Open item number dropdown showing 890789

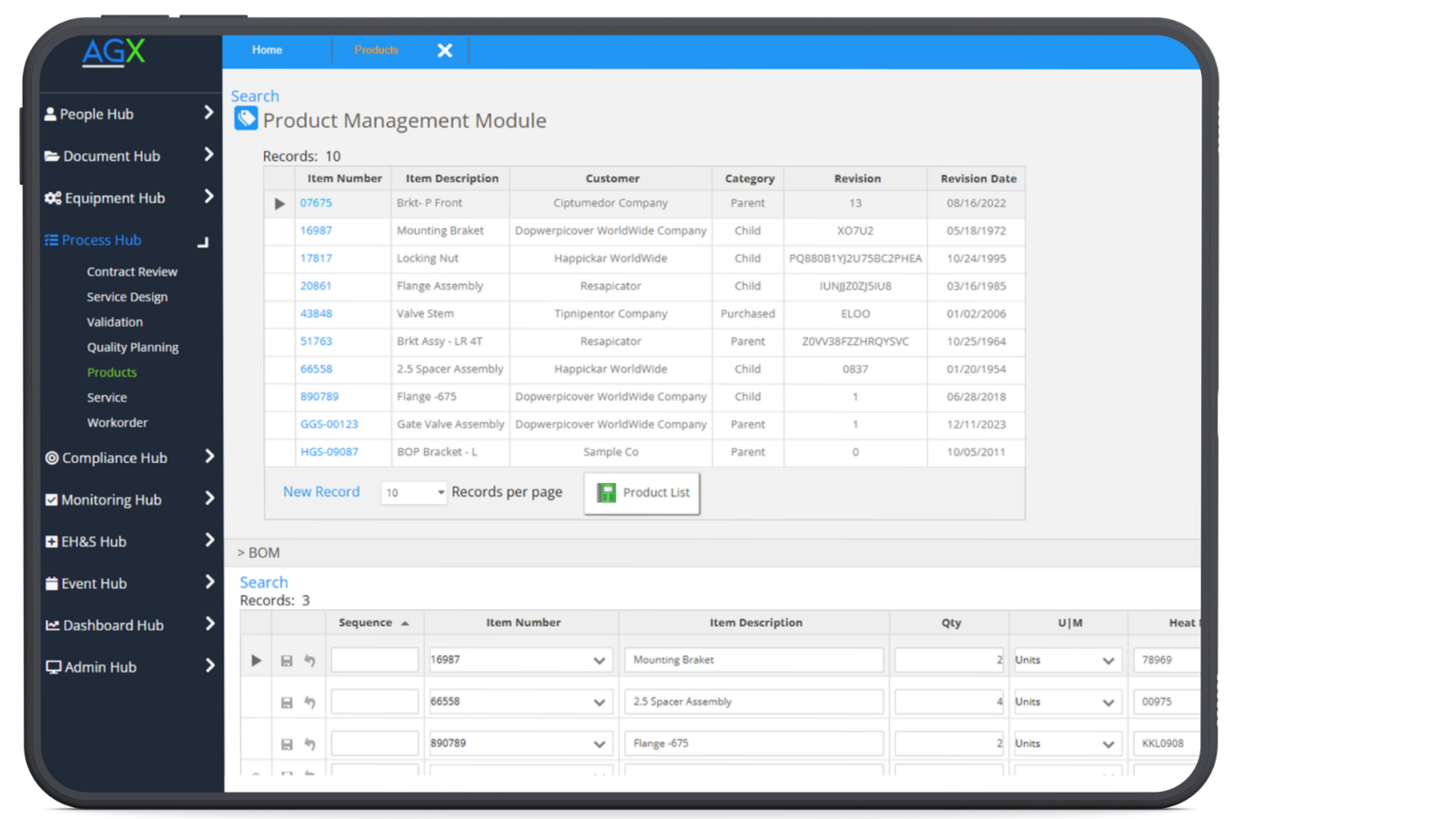tap(599, 744)
